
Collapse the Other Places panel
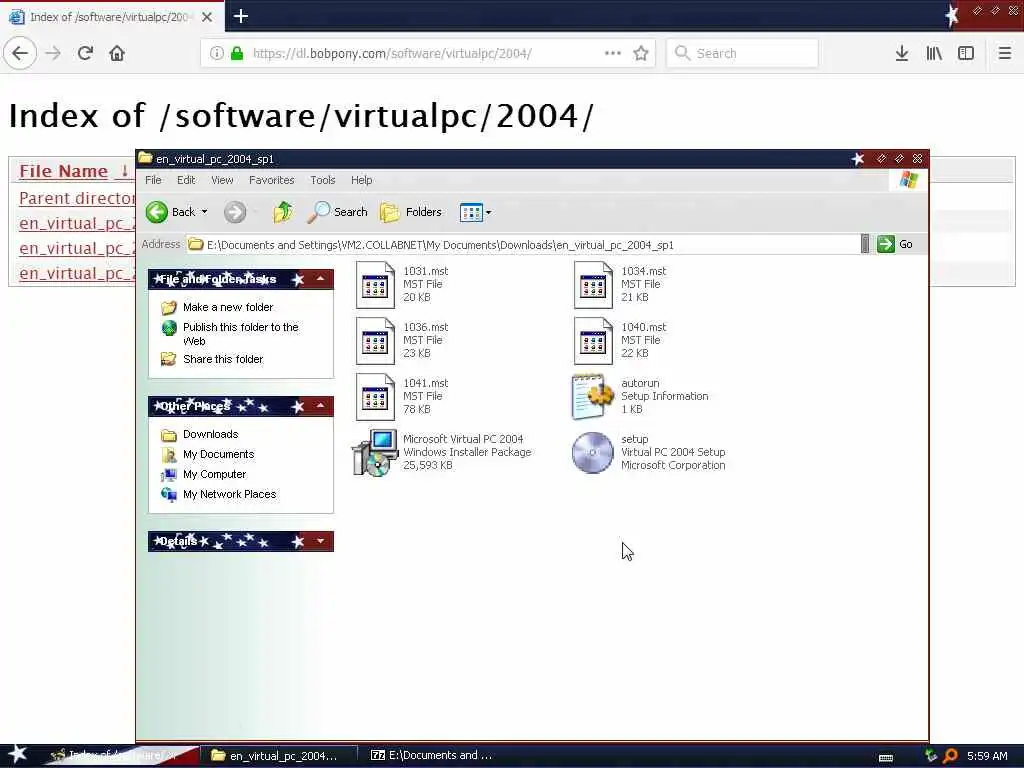pos(320,406)
